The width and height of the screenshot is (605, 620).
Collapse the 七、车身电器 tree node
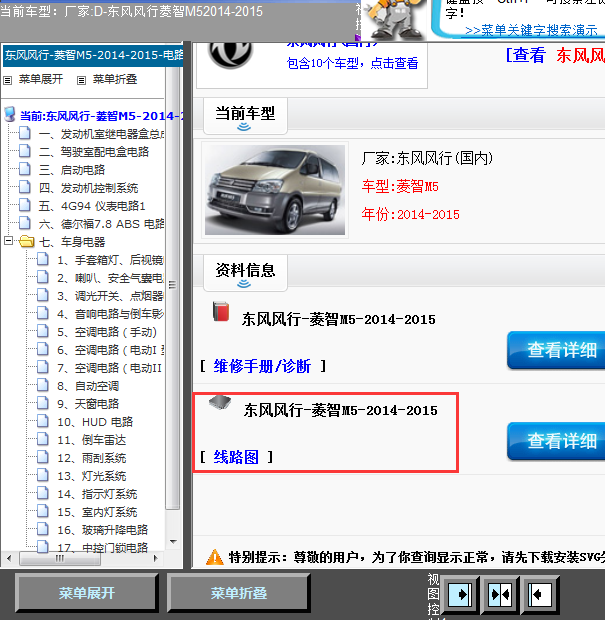8,240
